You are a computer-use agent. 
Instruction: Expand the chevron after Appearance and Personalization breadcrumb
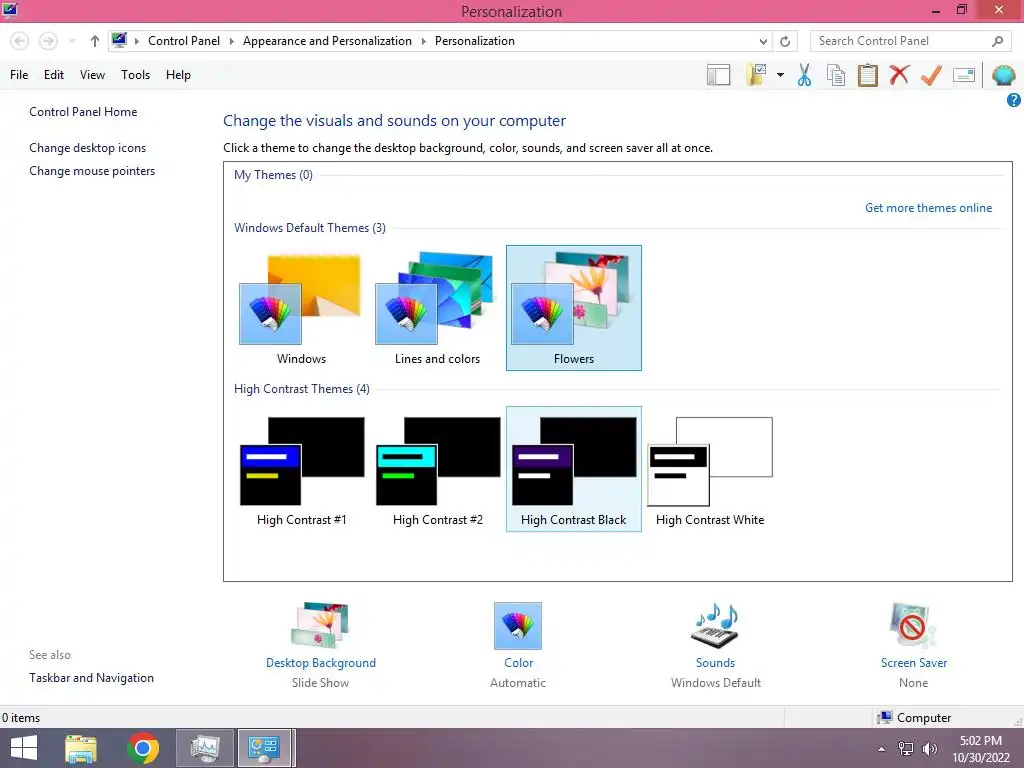pos(423,41)
